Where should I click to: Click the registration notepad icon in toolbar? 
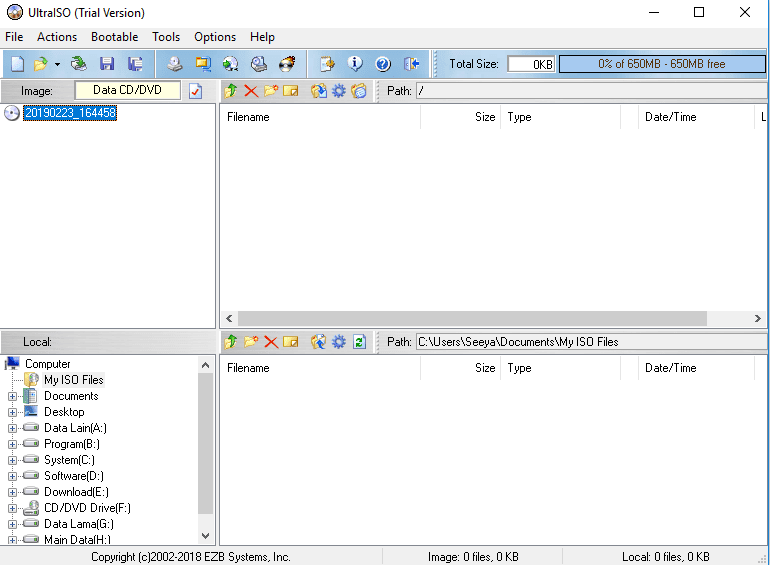[x=327, y=64]
